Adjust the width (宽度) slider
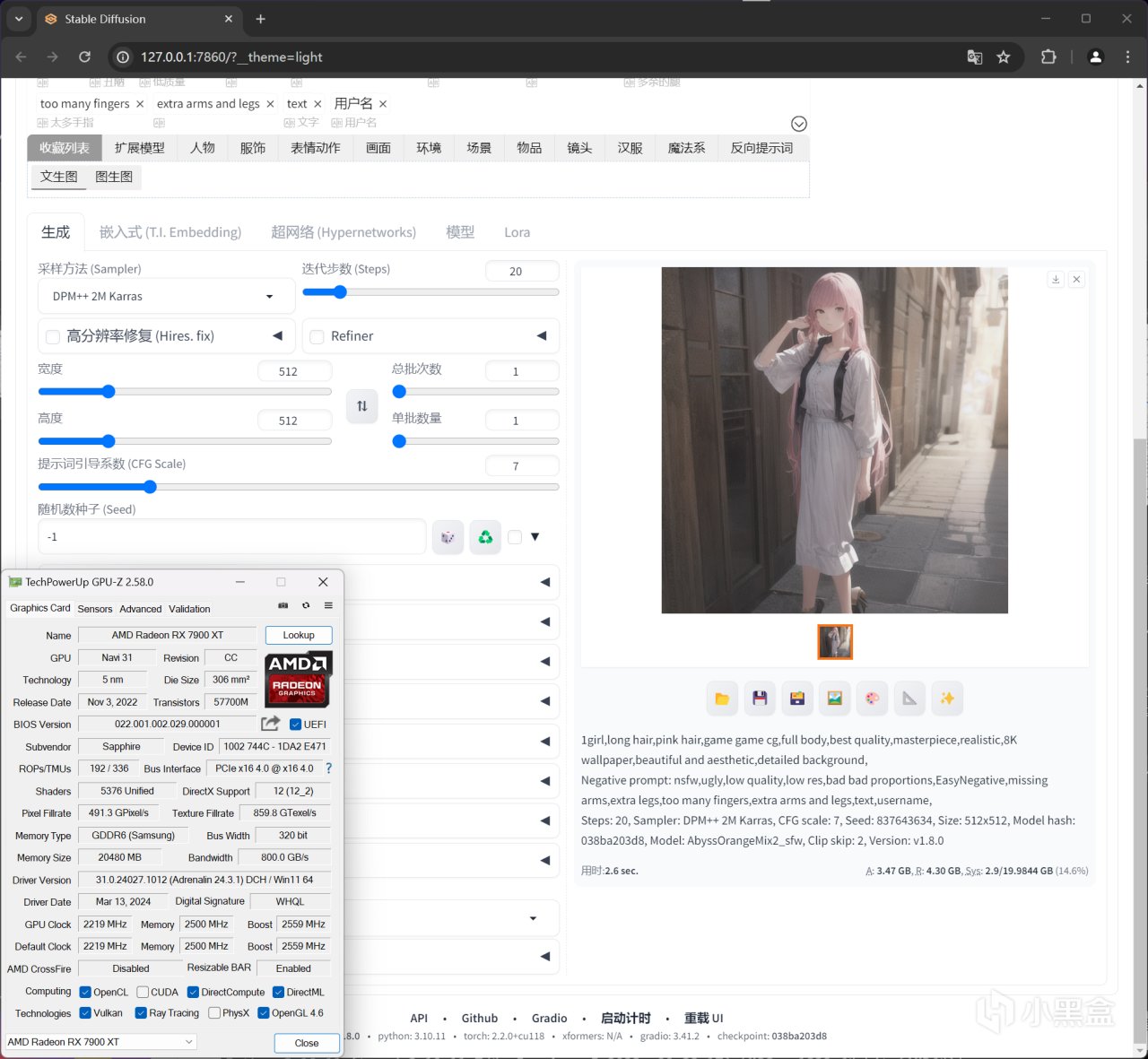The image size is (1148, 1059). [x=185, y=391]
